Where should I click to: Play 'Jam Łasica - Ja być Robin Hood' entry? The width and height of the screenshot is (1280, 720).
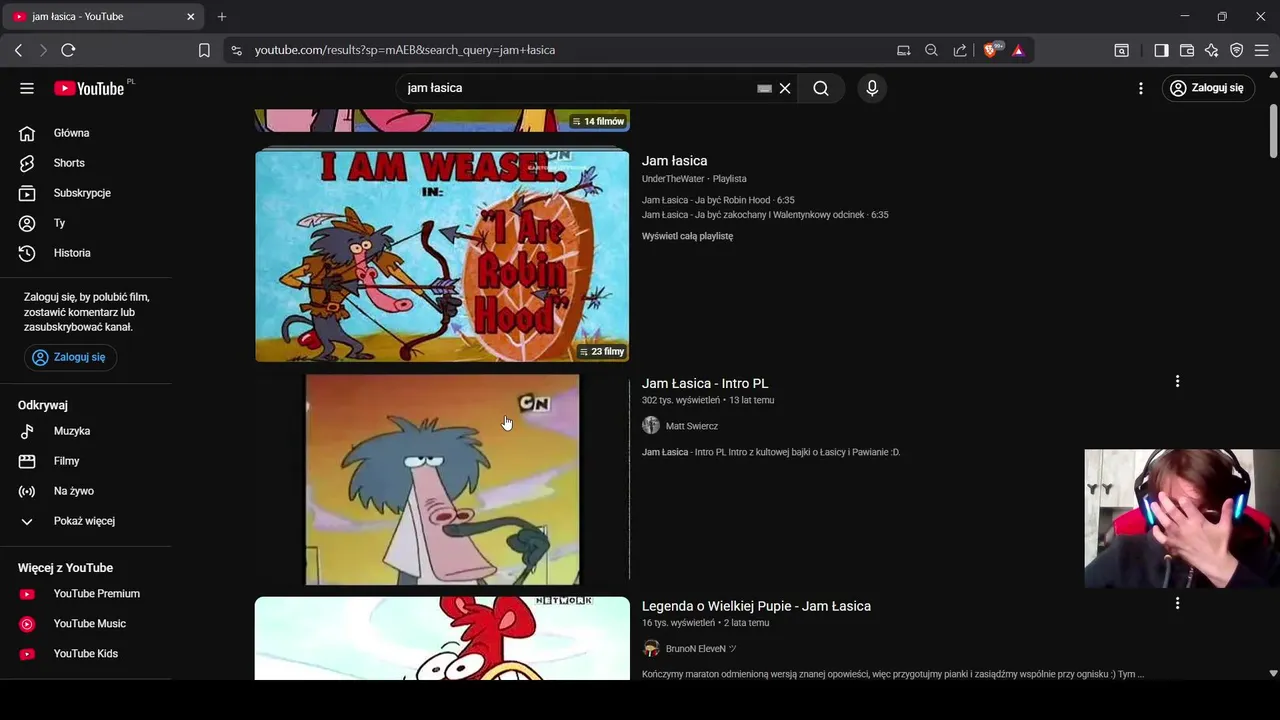(718, 200)
